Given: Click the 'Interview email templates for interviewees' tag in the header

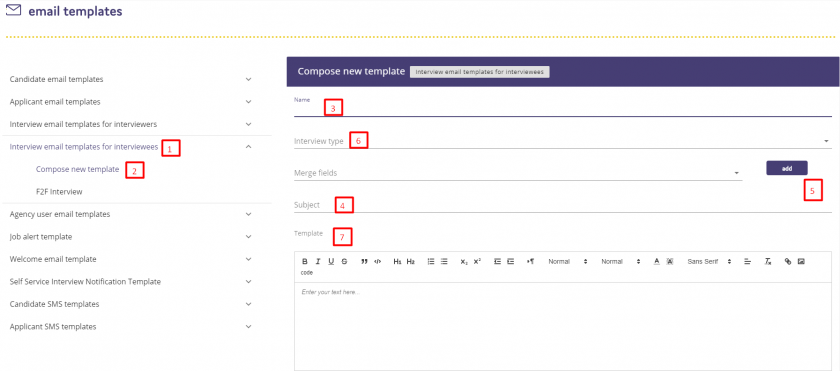Looking at the screenshot, I should tap(479, 72).
